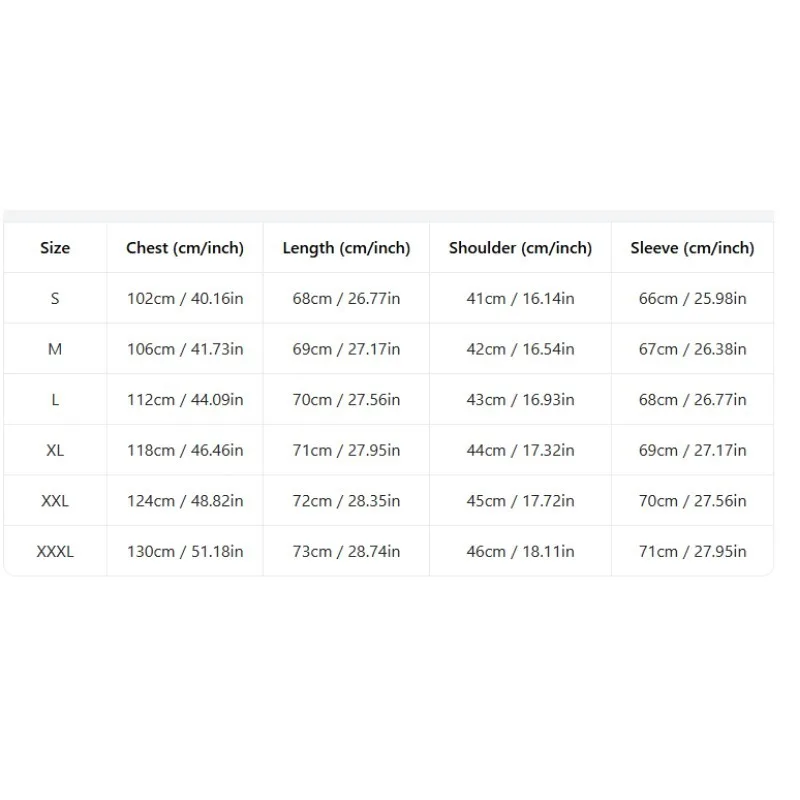Screen dimensions: 800x800
Task: Click the XXXL size label
Action: point(55,551)
